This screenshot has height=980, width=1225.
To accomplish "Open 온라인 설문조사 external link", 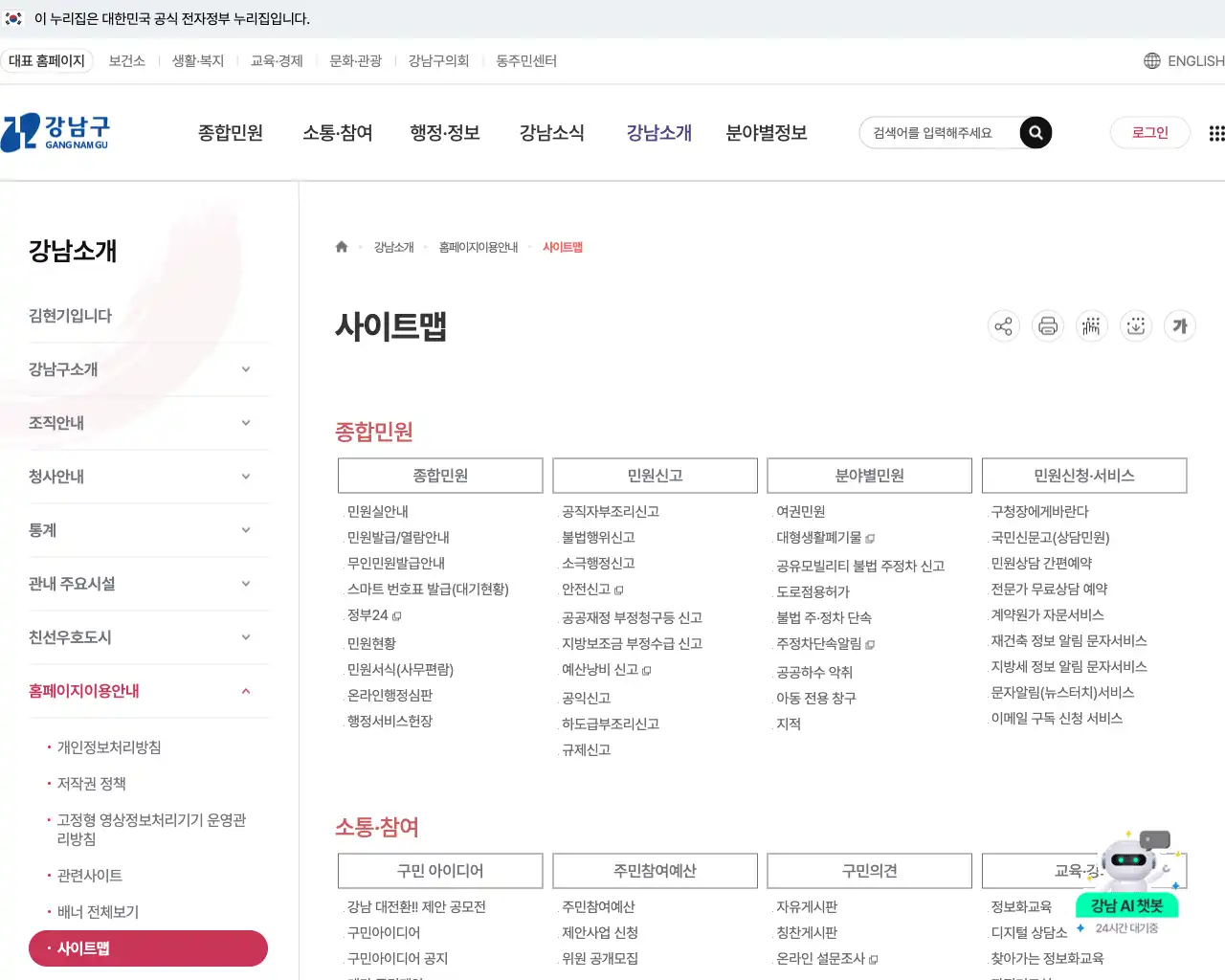I will [827, 959].
